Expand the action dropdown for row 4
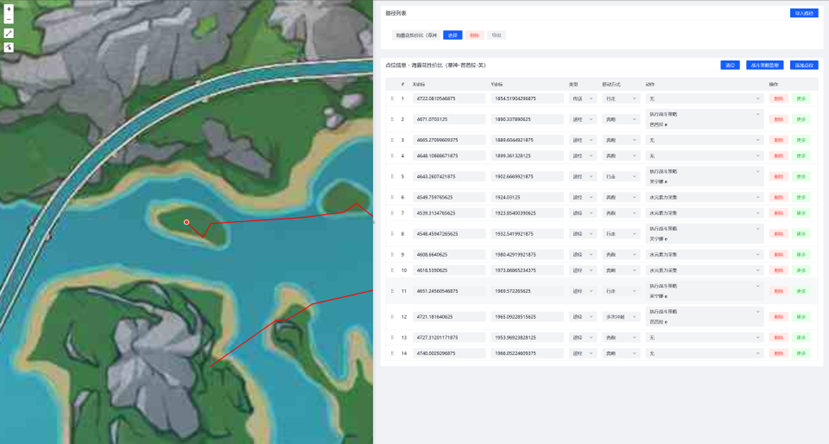The height and width of the screenshot is (444, 829). tap(704, 156)
